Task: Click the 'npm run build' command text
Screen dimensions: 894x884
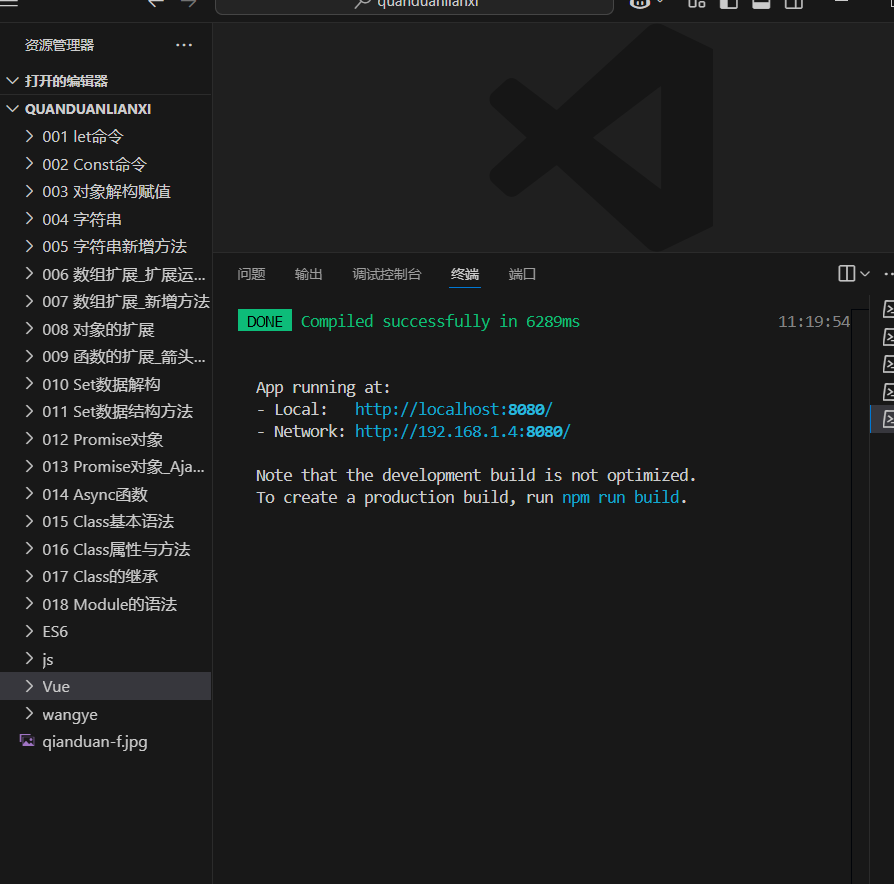Action: tap(620, 497)
